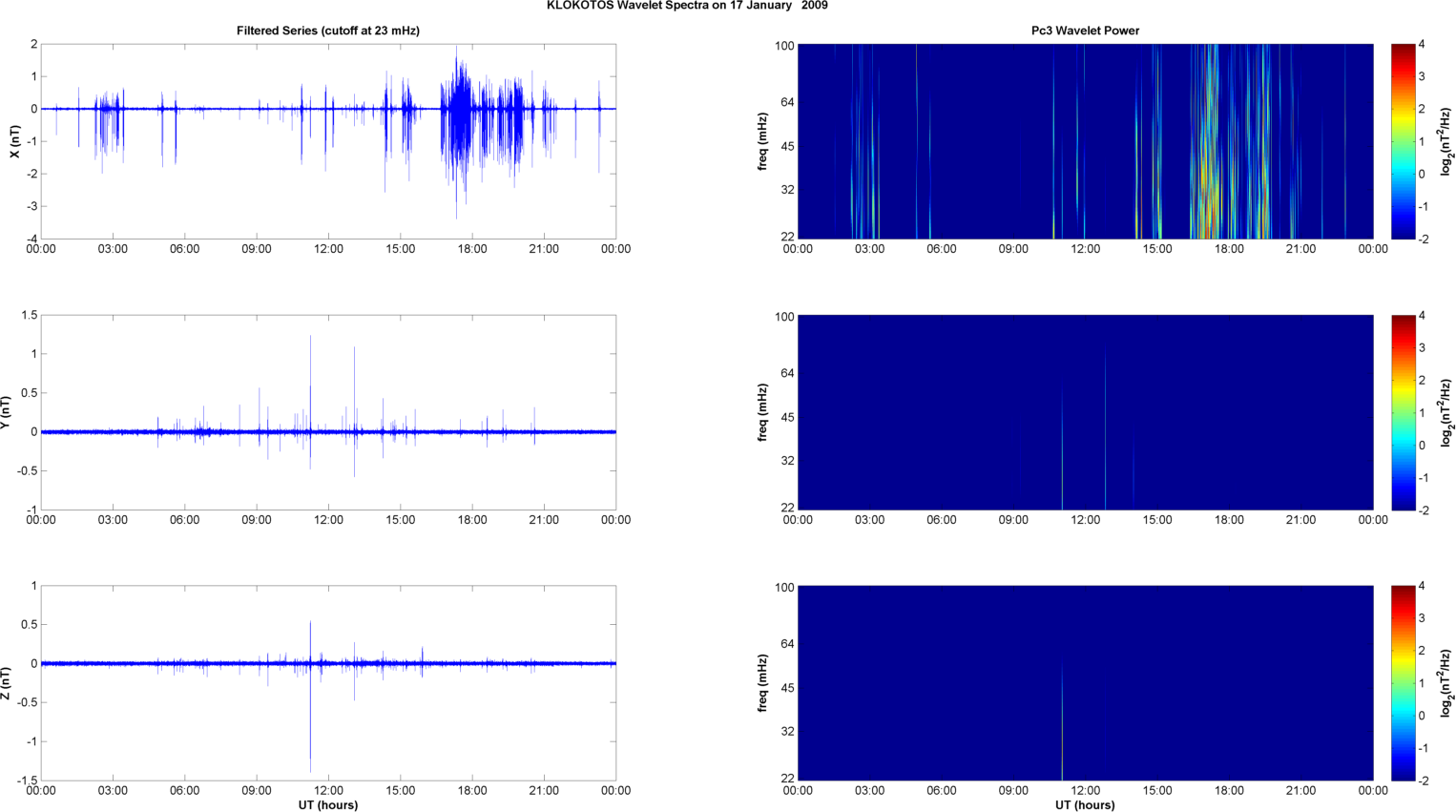Click the freq (mHz) label of the bottom spectrogram
This screenshot has width=1456, height=812.
762,683
